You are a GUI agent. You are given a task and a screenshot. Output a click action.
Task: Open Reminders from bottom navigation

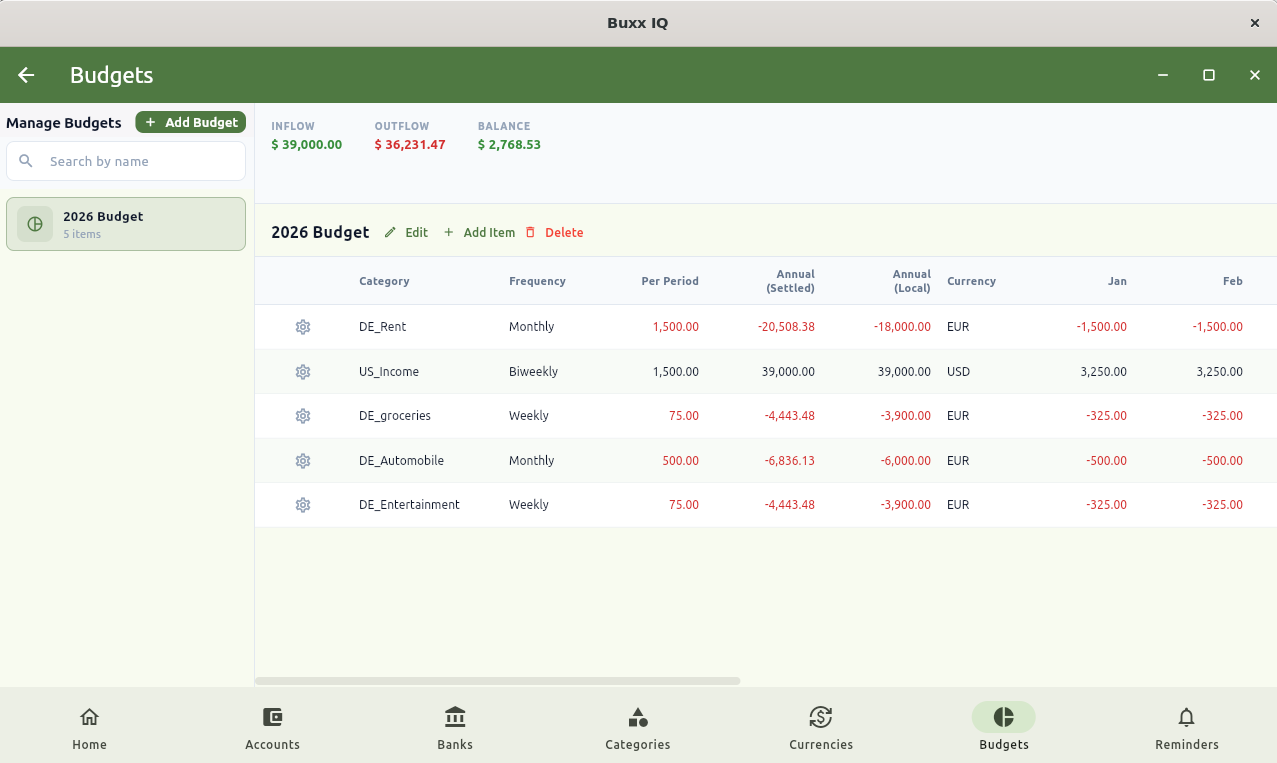1187,728
